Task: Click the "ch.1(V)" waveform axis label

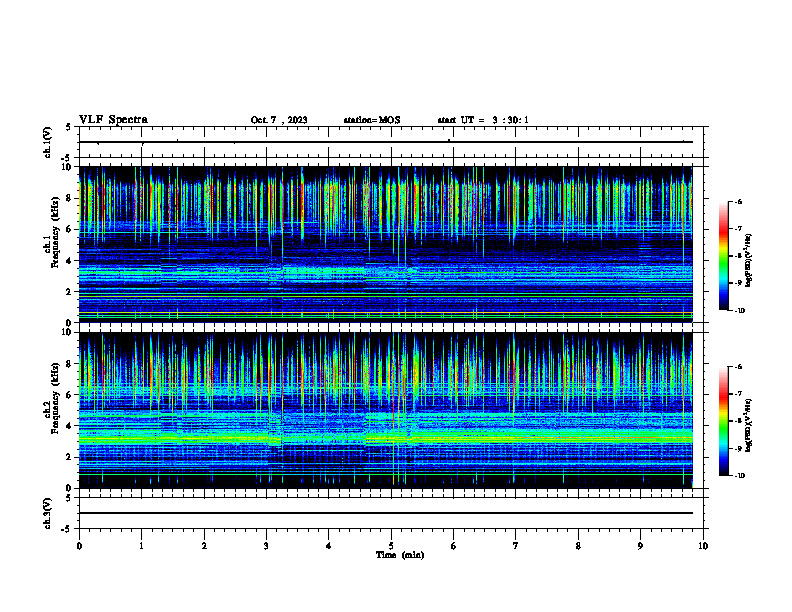Action: tap(48, 142)
